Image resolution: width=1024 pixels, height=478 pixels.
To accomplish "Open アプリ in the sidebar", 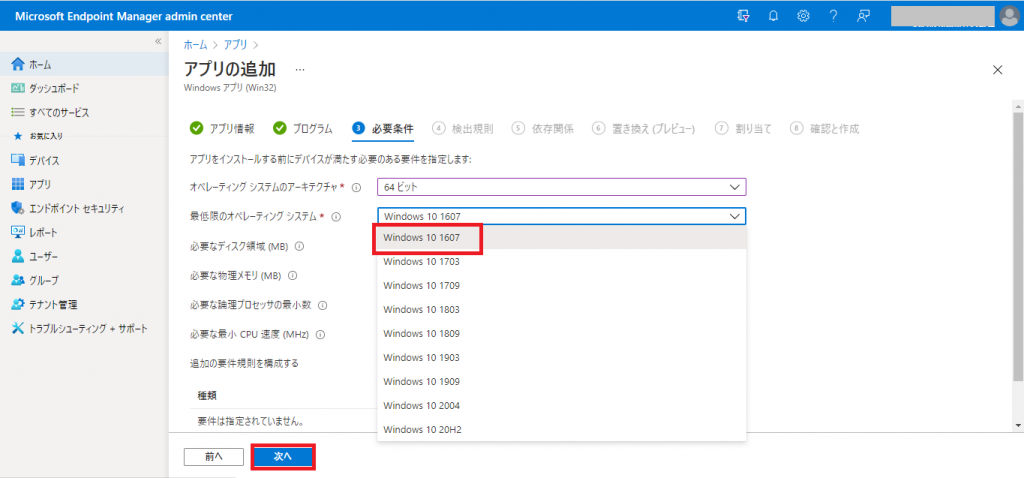I will pyautogui.click(x=84, y=185).
